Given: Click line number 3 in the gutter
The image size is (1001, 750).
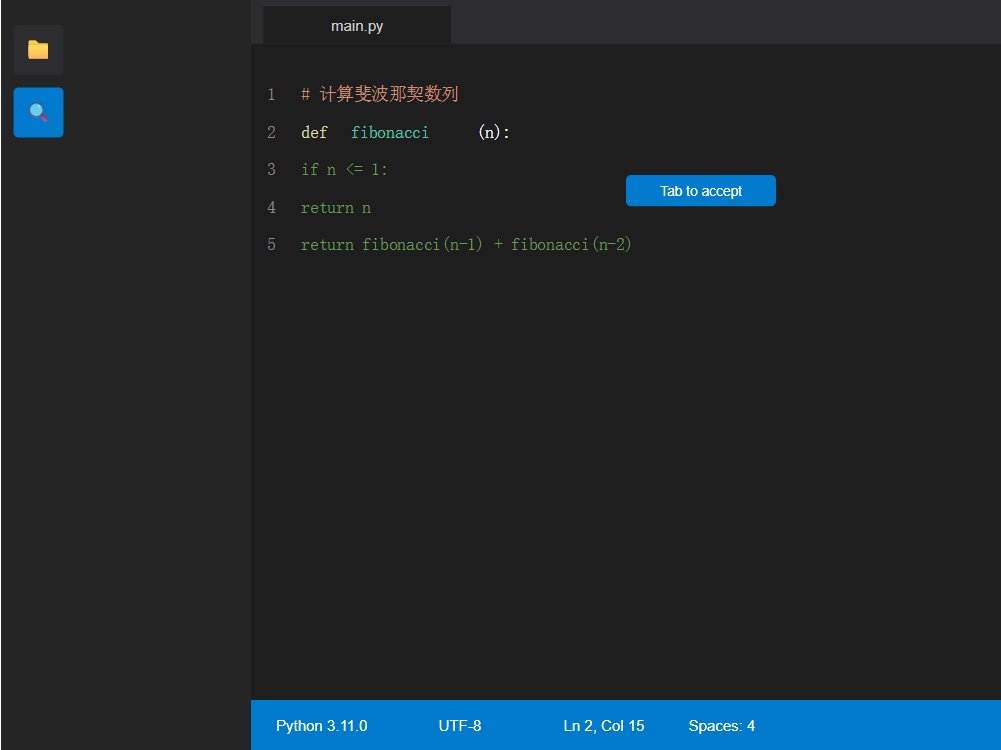Looking at the screenshot, I should (271, 170).
